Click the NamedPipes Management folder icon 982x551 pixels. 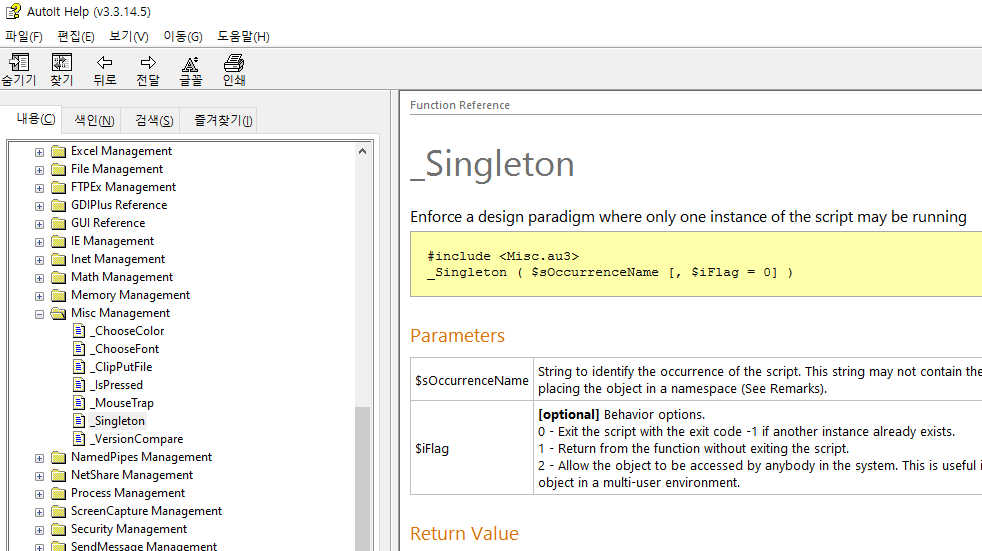coord(58,458)
